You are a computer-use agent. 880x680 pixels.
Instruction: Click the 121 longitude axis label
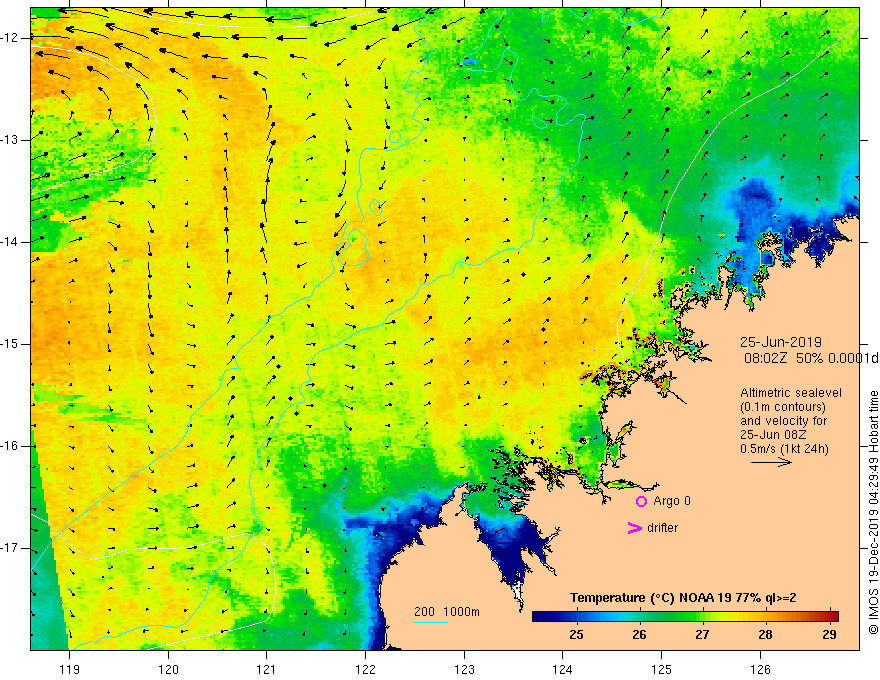point(267,669)
